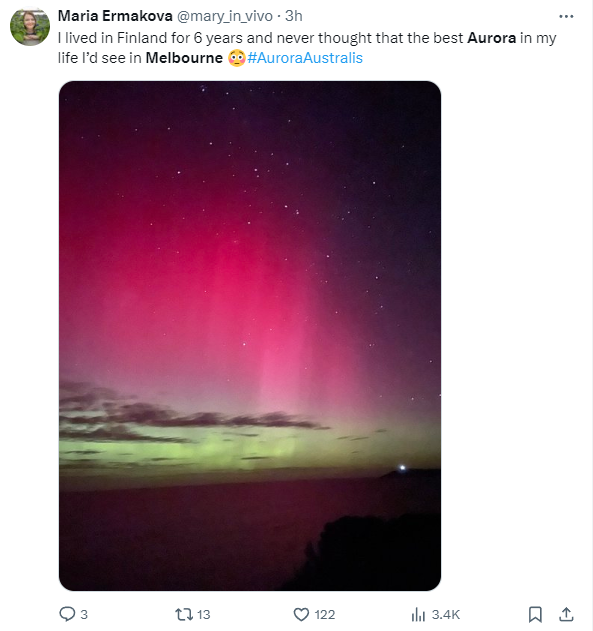Click the 122 likes count
This screenshot has height=631, width=593.
(325, 615)
